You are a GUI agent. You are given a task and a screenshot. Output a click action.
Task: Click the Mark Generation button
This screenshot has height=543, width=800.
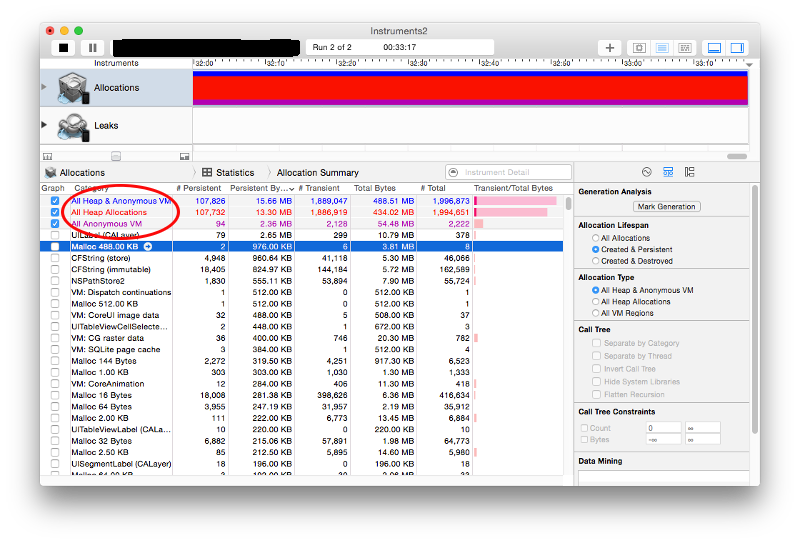point(666,207)
